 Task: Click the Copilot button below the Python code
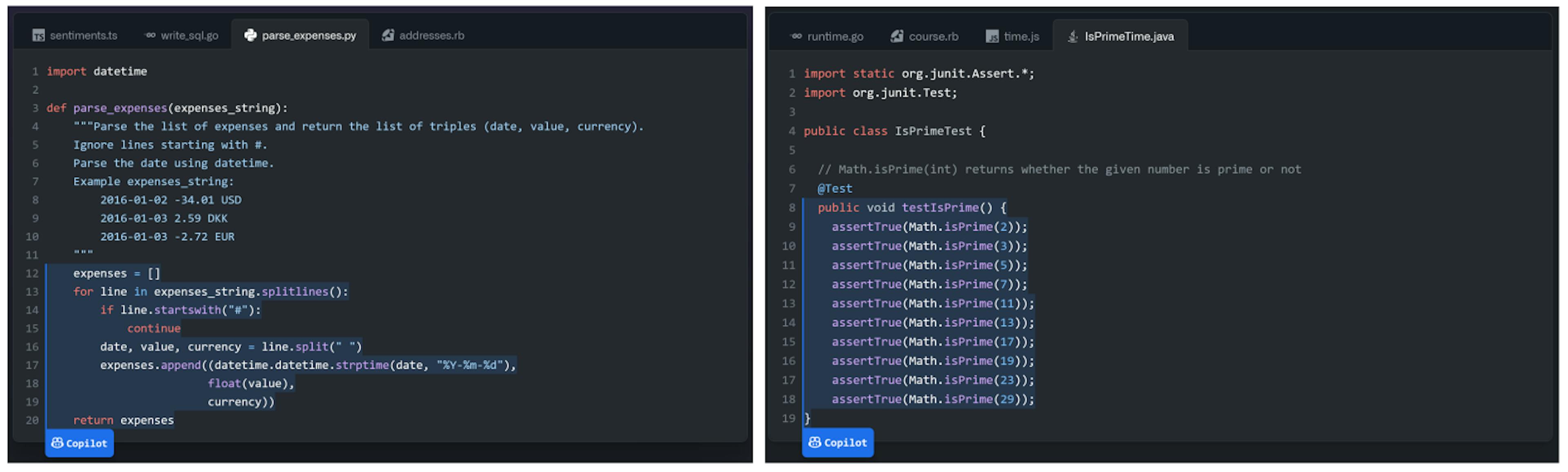tap(79, 443)
